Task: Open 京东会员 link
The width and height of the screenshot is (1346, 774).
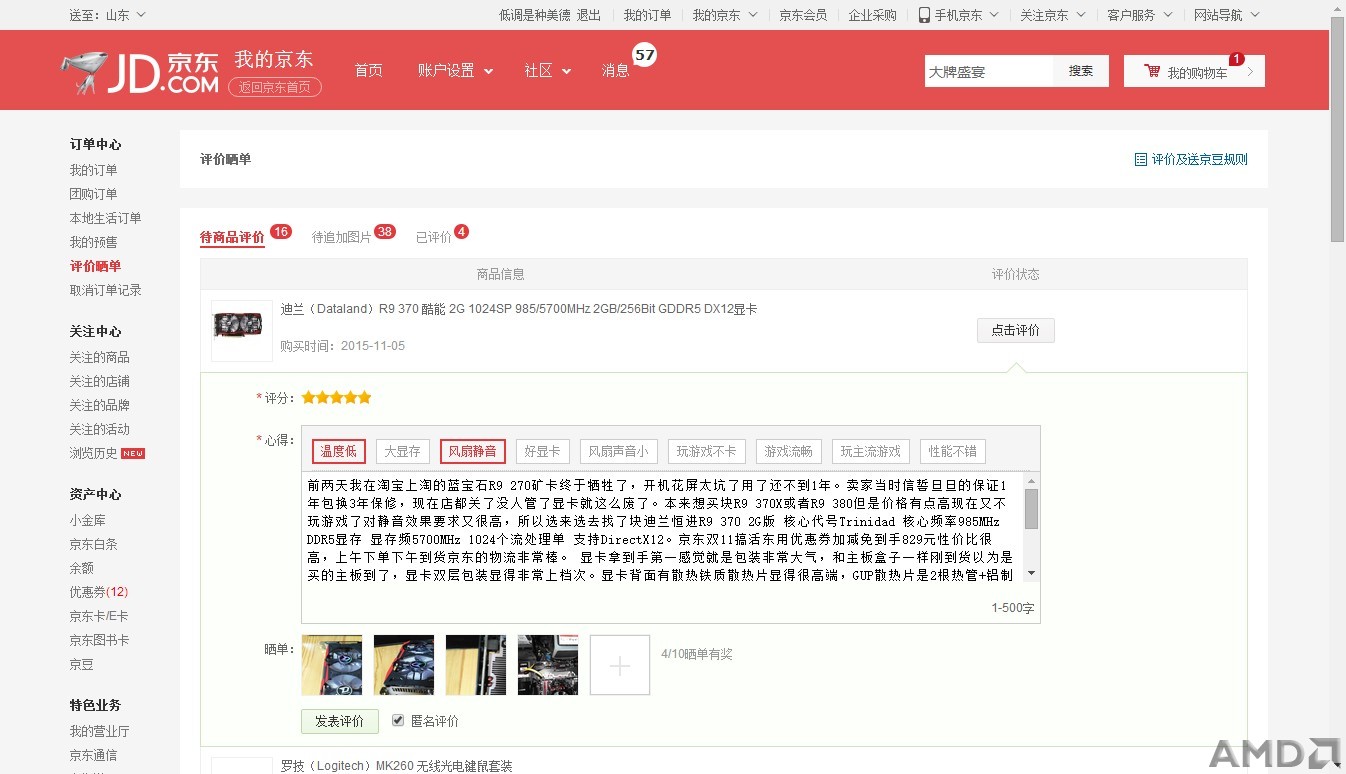Action: pyautogui.click(x=803, y=15)
